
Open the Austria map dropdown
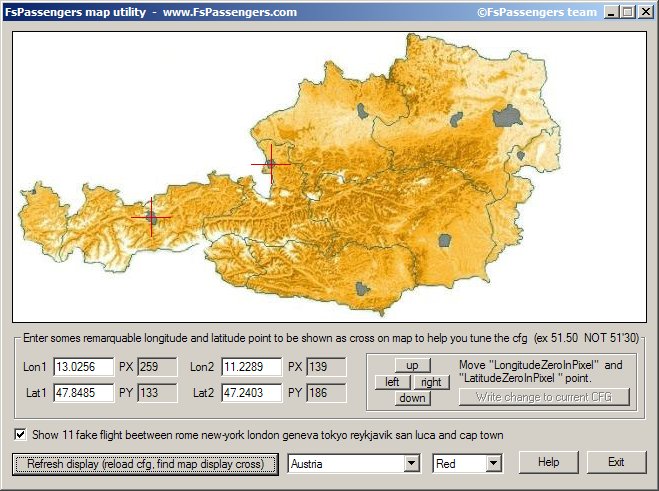(x=412, y=464)
